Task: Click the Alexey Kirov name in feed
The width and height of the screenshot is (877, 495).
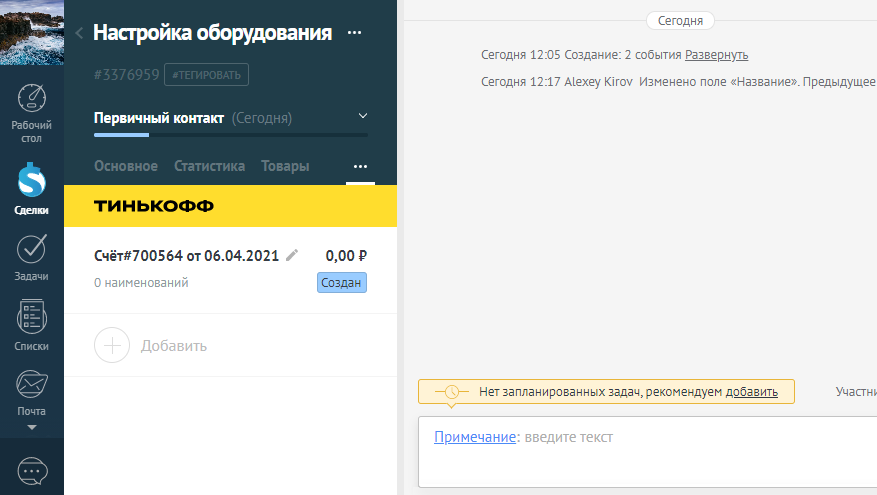Action: [x=598, y=82]
